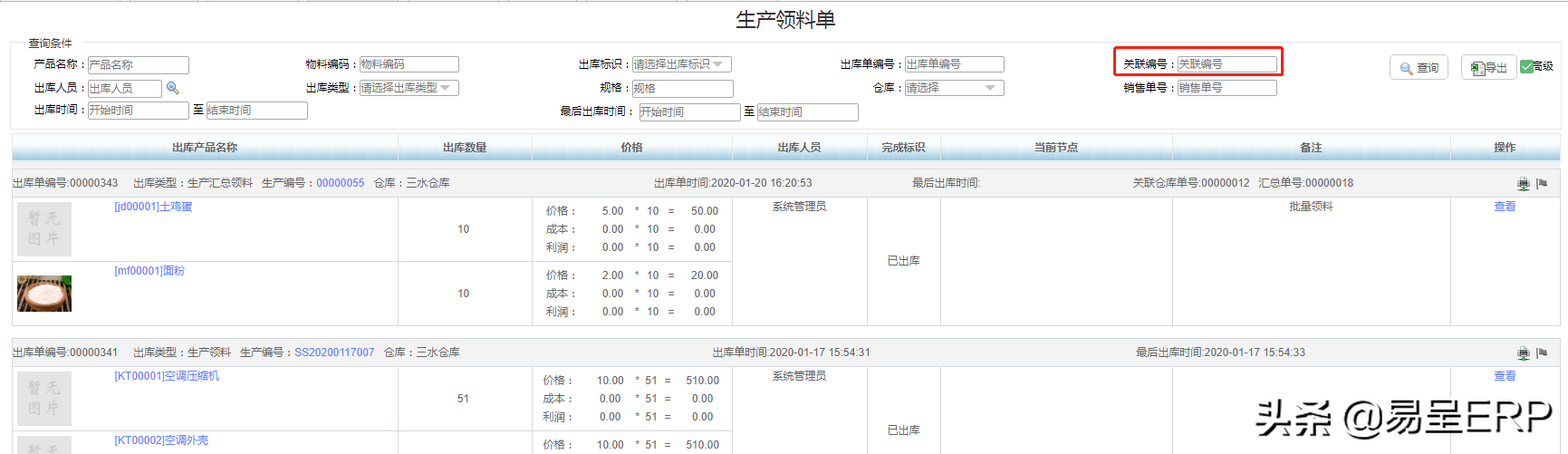Click flag icon for order 00000341
This screenshot has width=1568, height=454.
tap(1542, 353)
